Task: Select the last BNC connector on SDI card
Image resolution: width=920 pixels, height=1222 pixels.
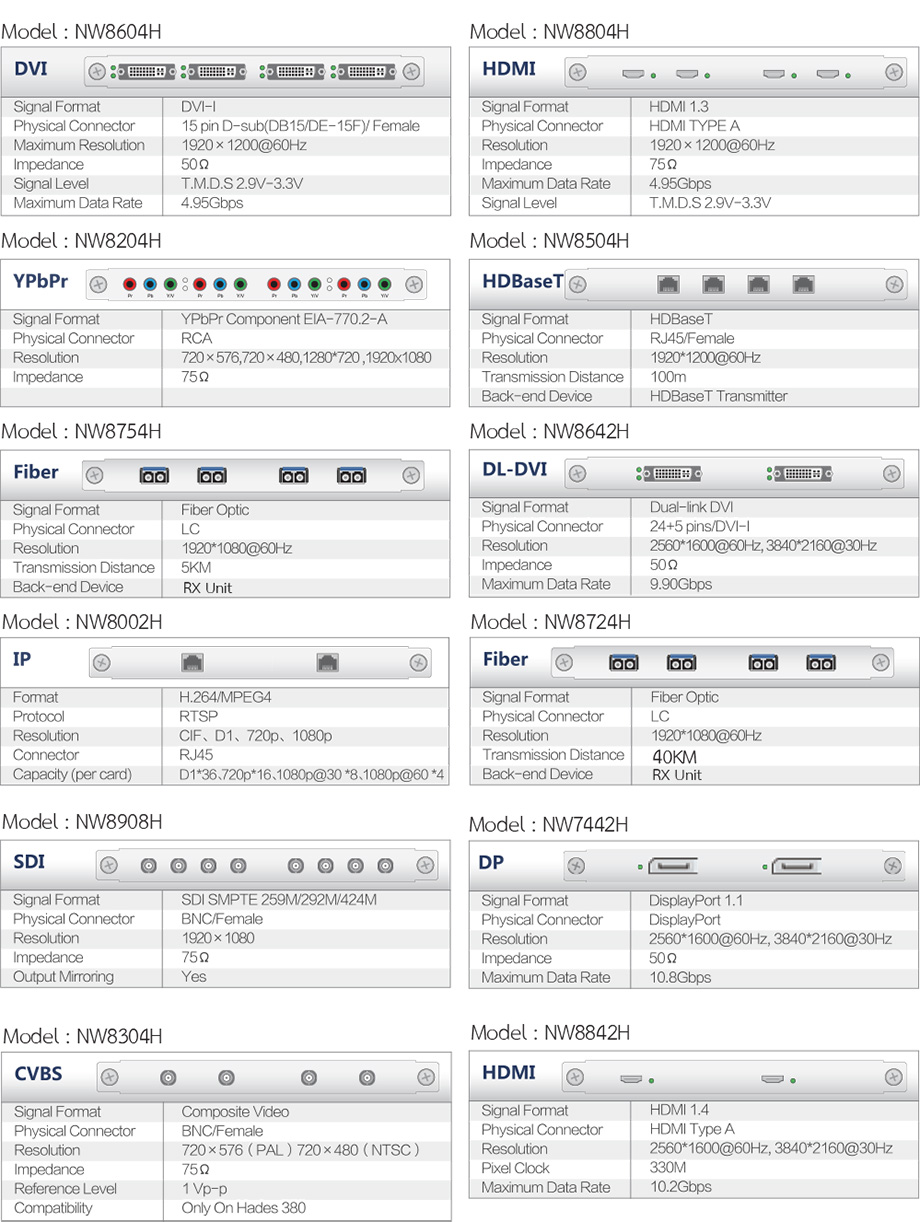Action: pyautogui.click(x=385, y=866)
